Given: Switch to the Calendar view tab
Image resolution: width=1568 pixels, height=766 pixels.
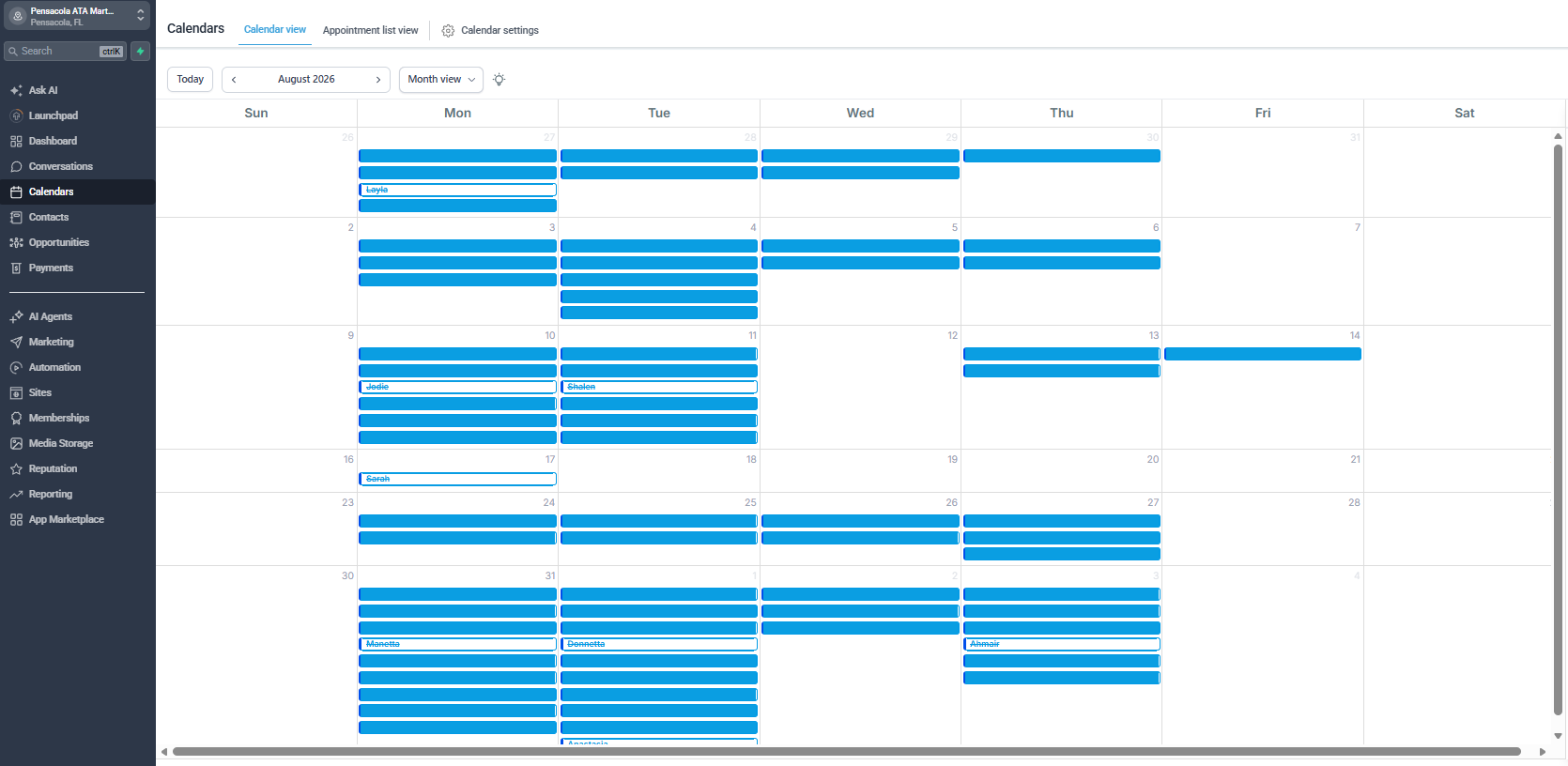Looking at the screenshot, I should coord(275,30).
